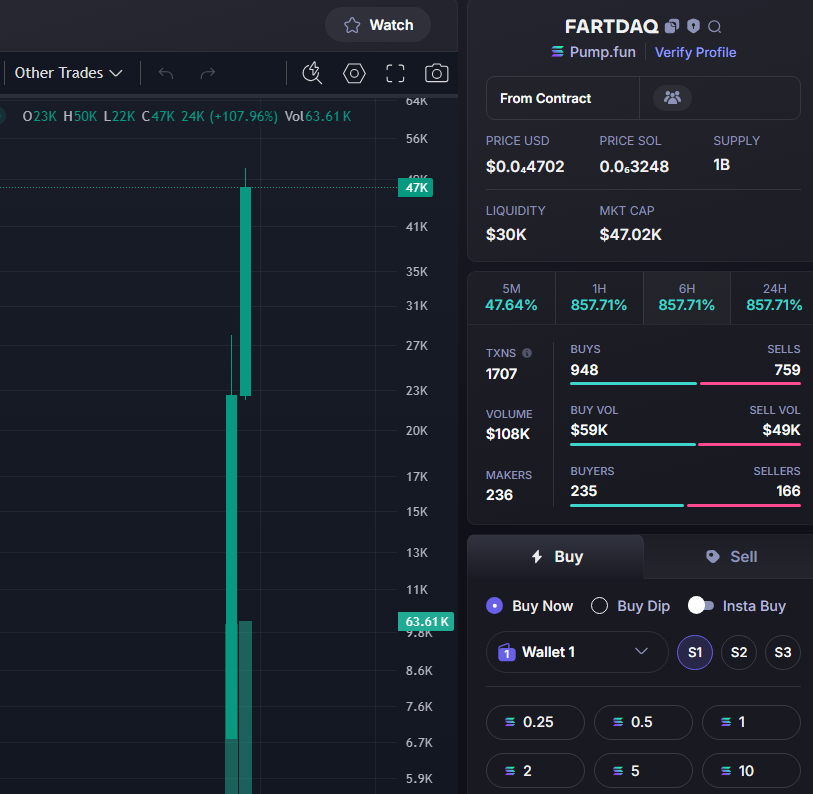The image size is (813, 794).
Task: Click the shield security icon next to FARTDAQ
Action: [693, 26]
